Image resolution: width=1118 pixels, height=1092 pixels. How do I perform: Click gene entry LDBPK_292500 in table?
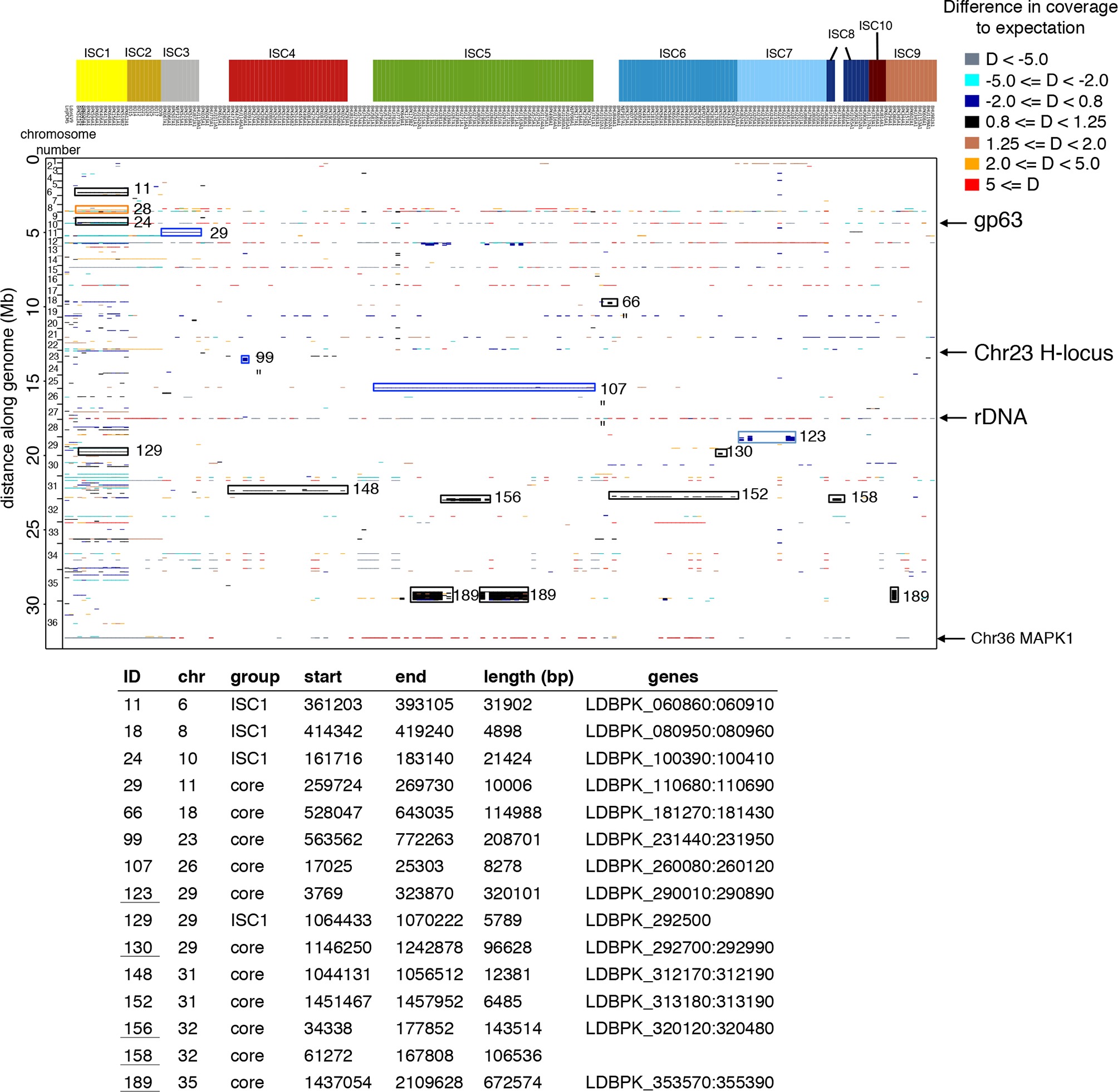648,921
